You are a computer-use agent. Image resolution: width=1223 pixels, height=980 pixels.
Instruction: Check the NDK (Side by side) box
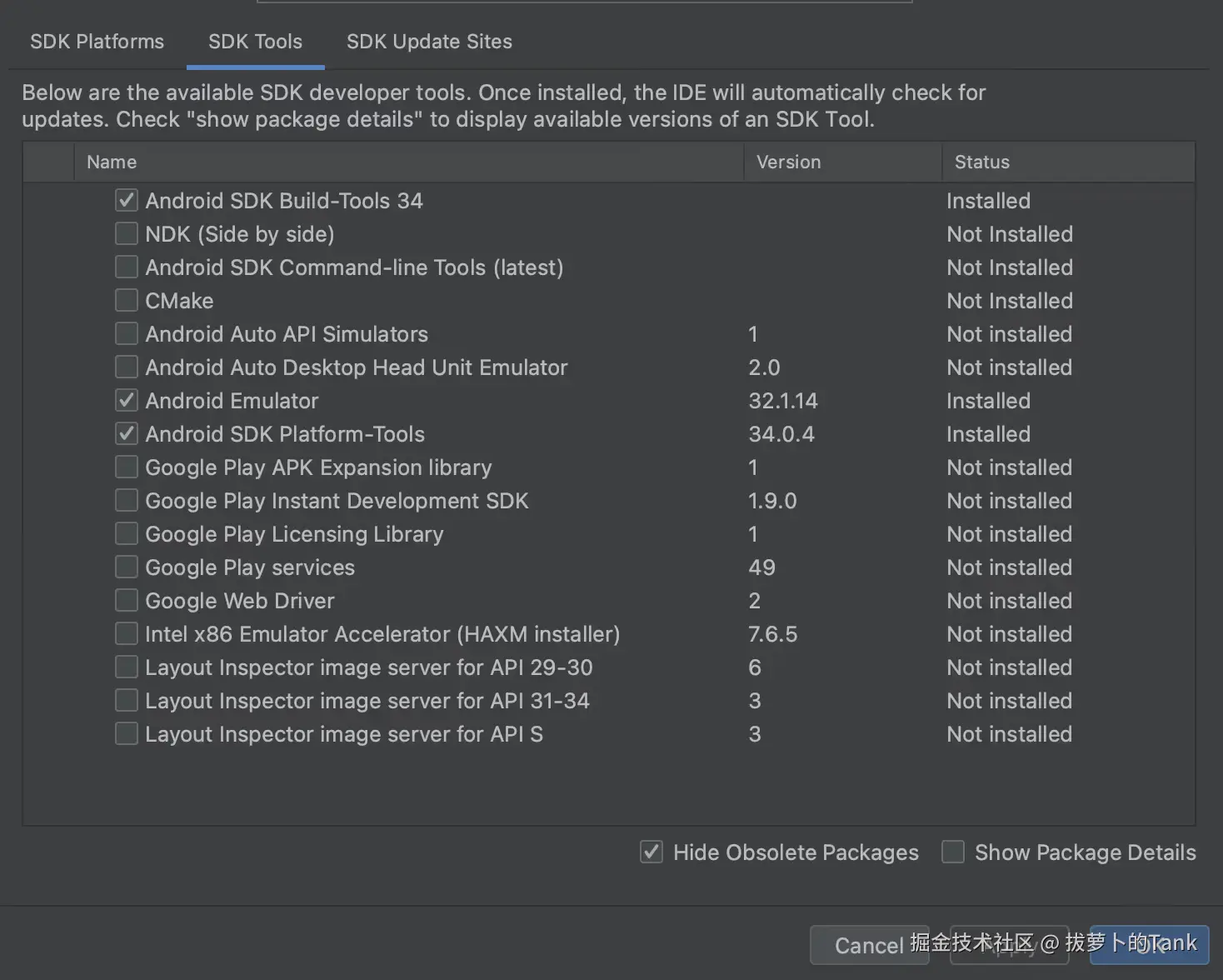point(127,233)
